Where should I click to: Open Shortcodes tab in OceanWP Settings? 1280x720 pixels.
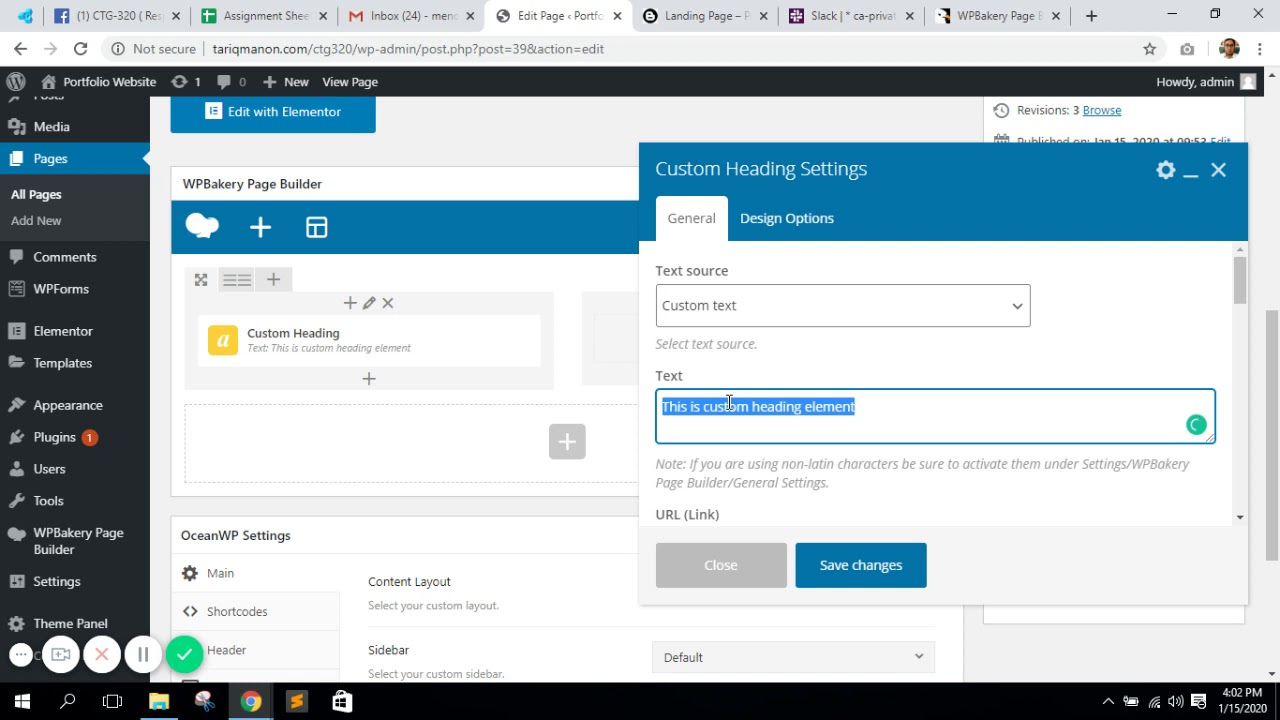tap(256, 611)
